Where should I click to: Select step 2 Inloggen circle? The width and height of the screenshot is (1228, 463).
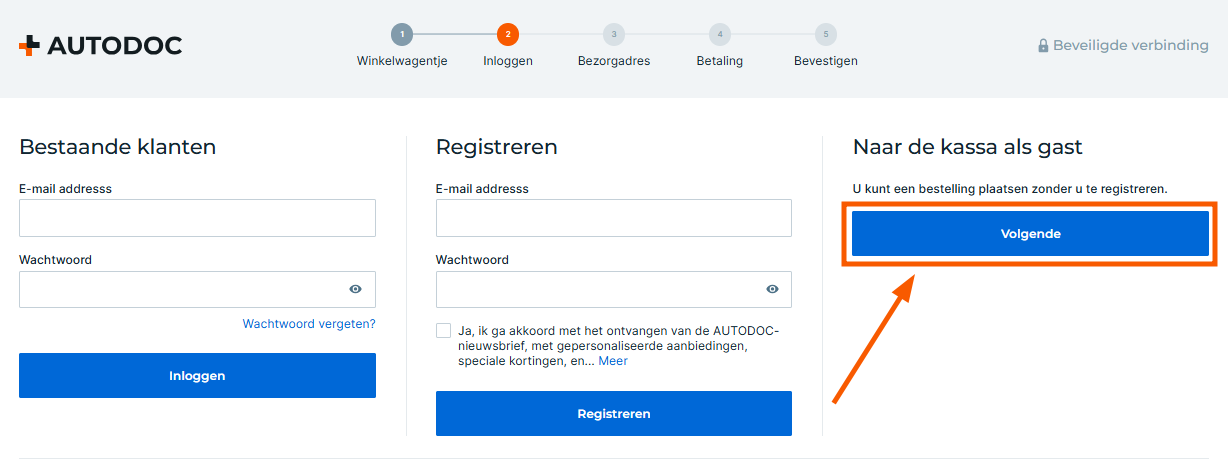coord(508,35)
